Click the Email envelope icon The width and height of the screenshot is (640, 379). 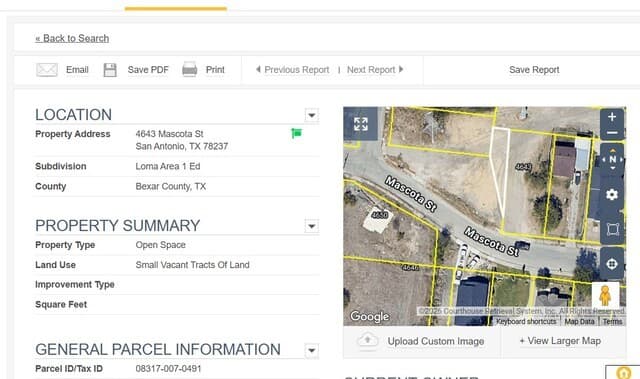(47, 70)
